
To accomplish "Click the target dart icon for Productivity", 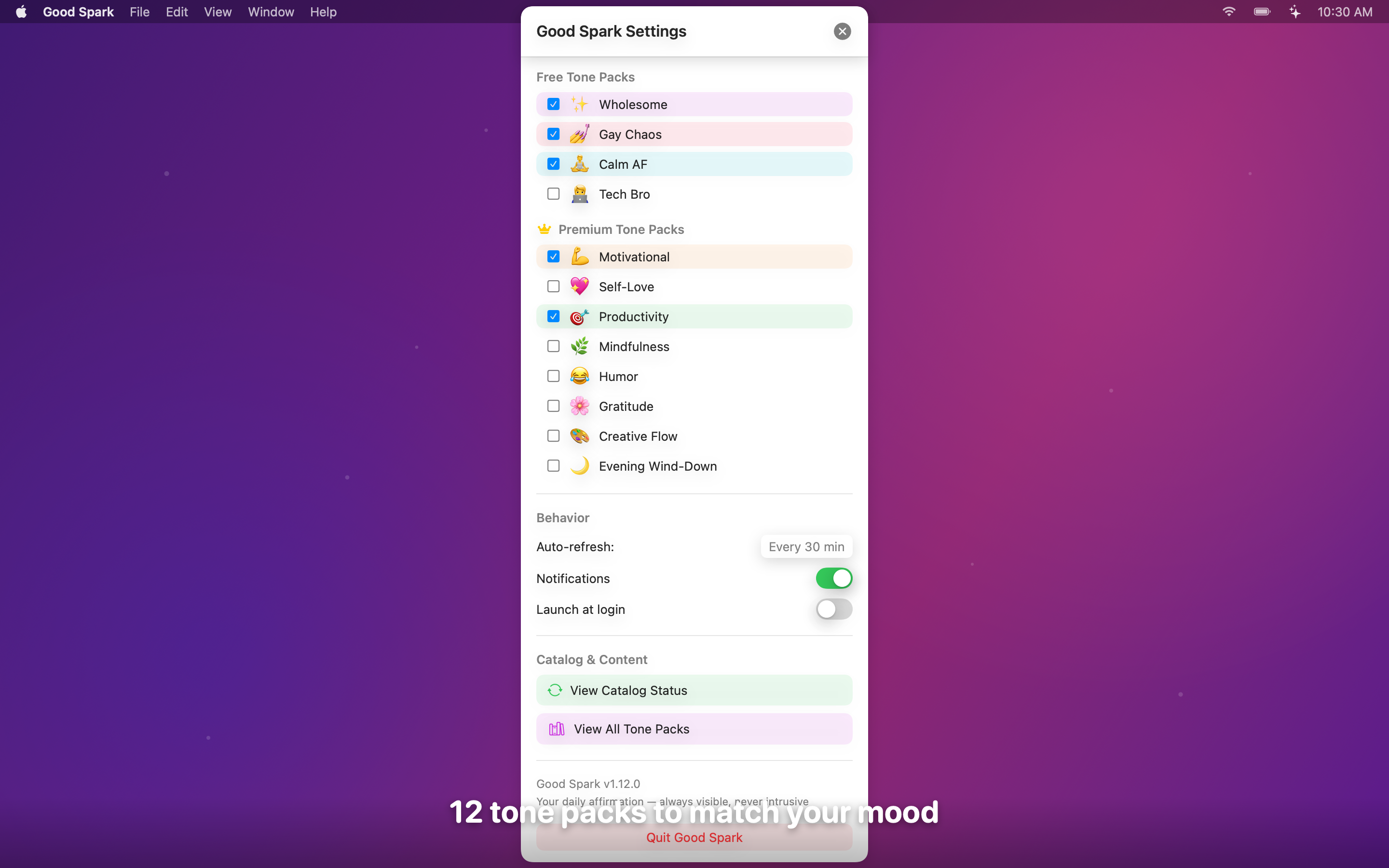I will 579,316.
